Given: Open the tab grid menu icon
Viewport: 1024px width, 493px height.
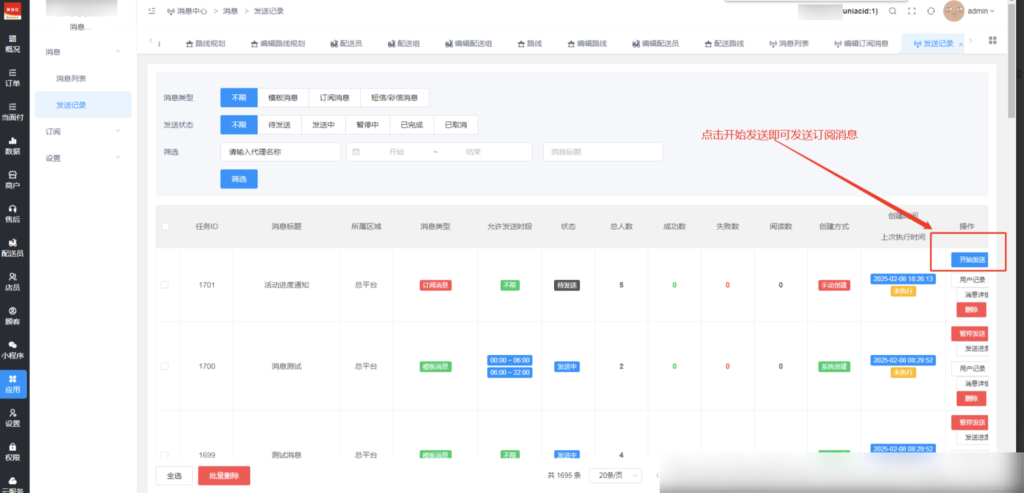Looking at the screenshot, I should click(x=993, y=40).
